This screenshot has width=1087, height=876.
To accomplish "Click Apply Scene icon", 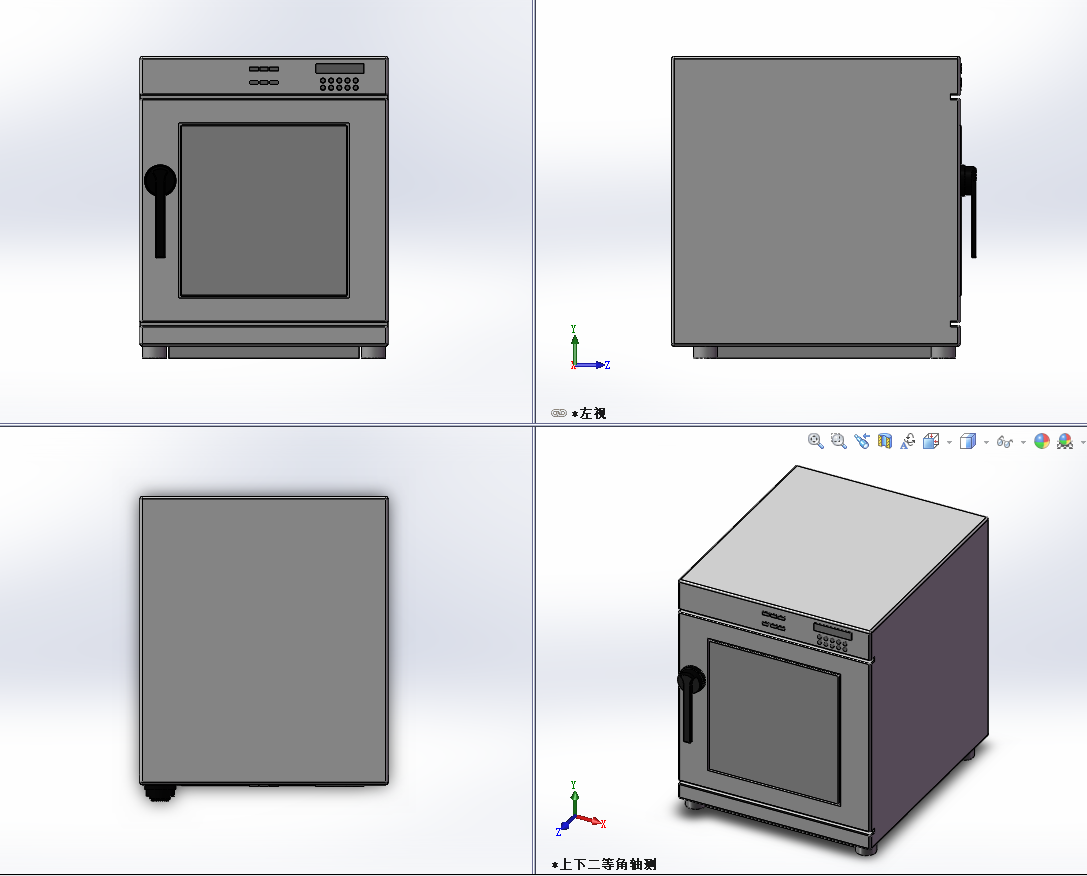I will point(1065,441).
